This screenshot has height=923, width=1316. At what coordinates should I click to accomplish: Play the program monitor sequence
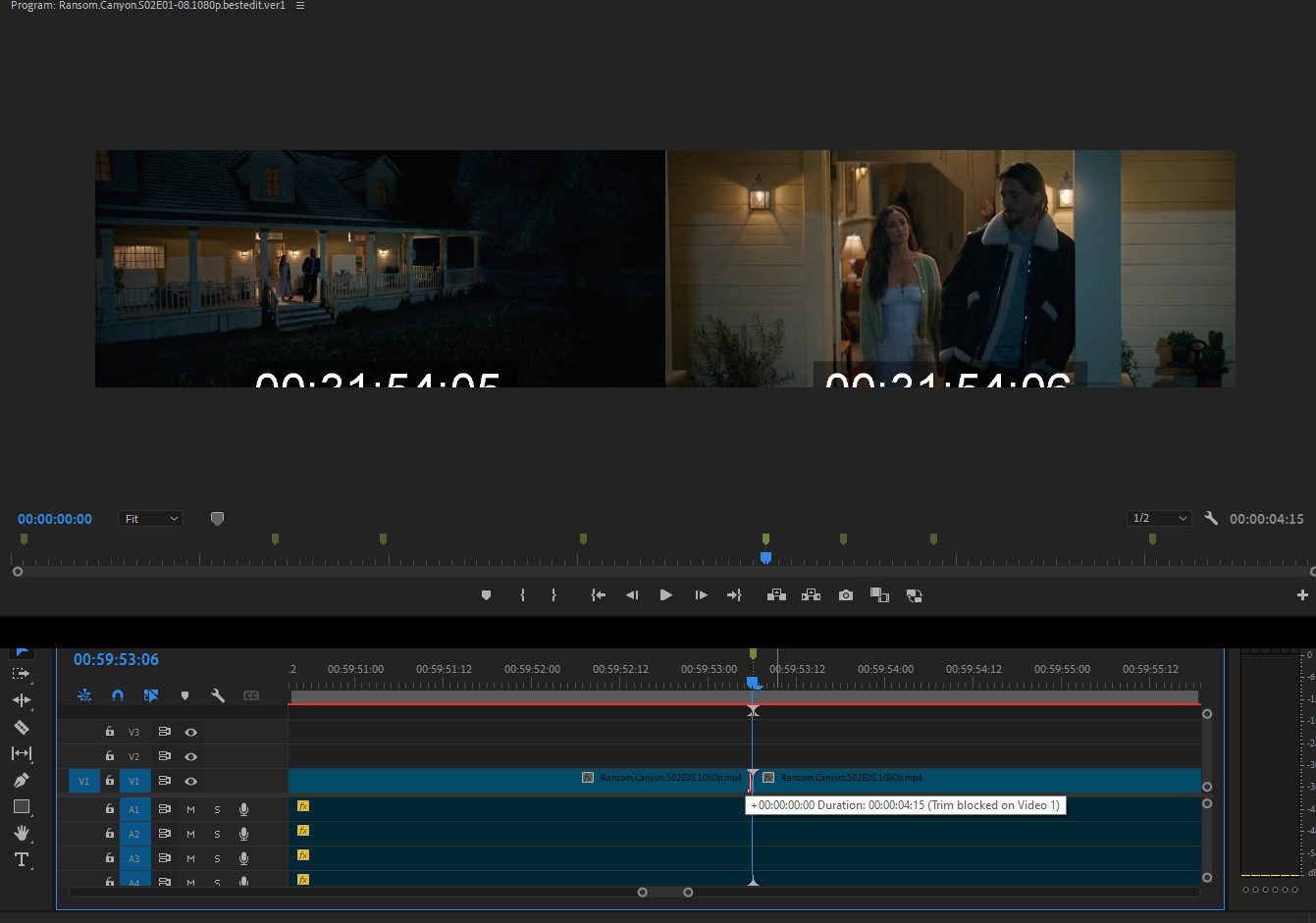[x=666, y=595]
